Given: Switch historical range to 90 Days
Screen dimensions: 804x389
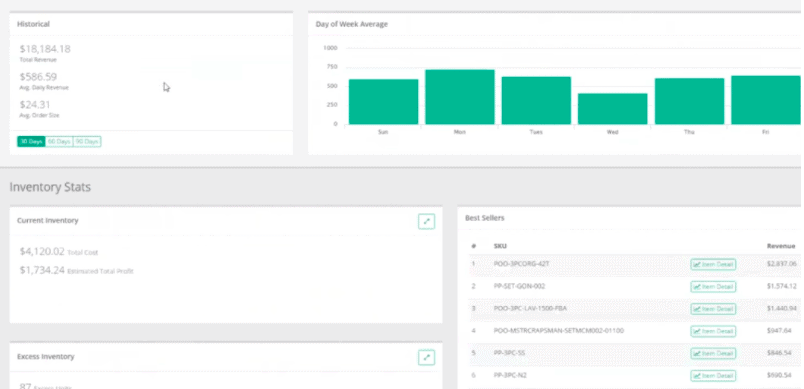Looking at the screenshot, I should tap(87, 141).
